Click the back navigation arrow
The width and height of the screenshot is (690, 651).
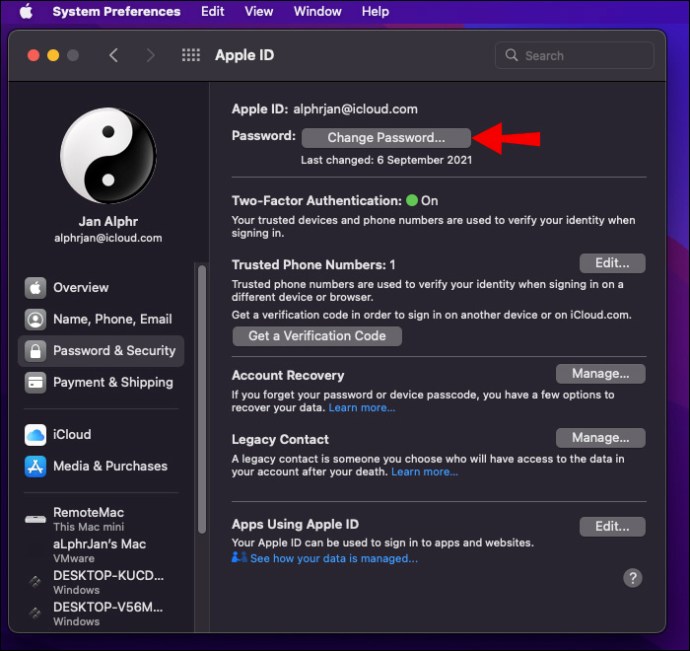(113, 56)
